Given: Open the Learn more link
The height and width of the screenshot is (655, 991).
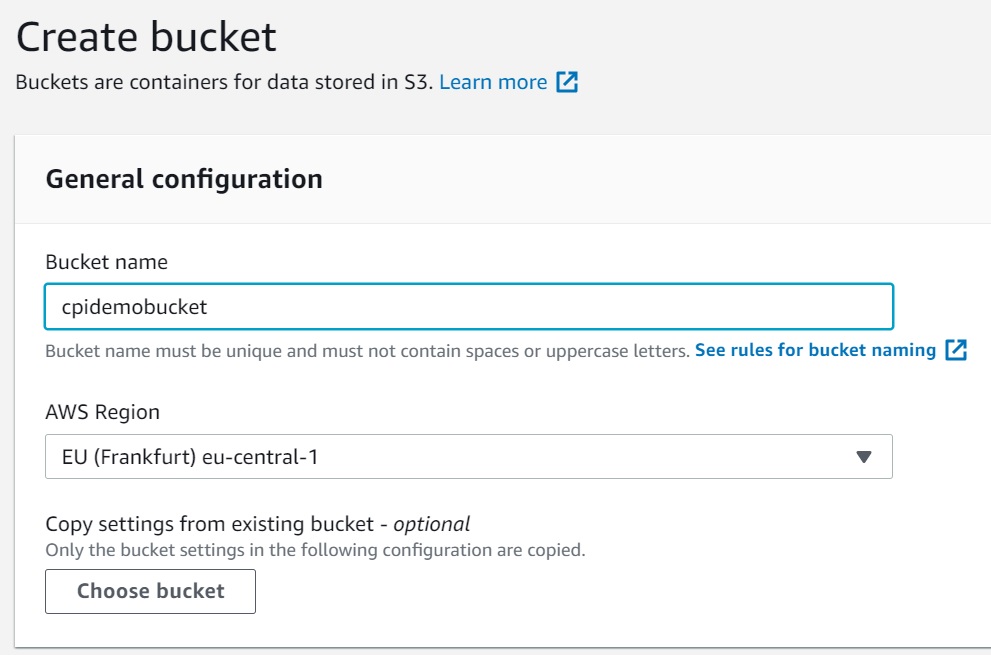Looking at the screenshot, I should [493, 82].
